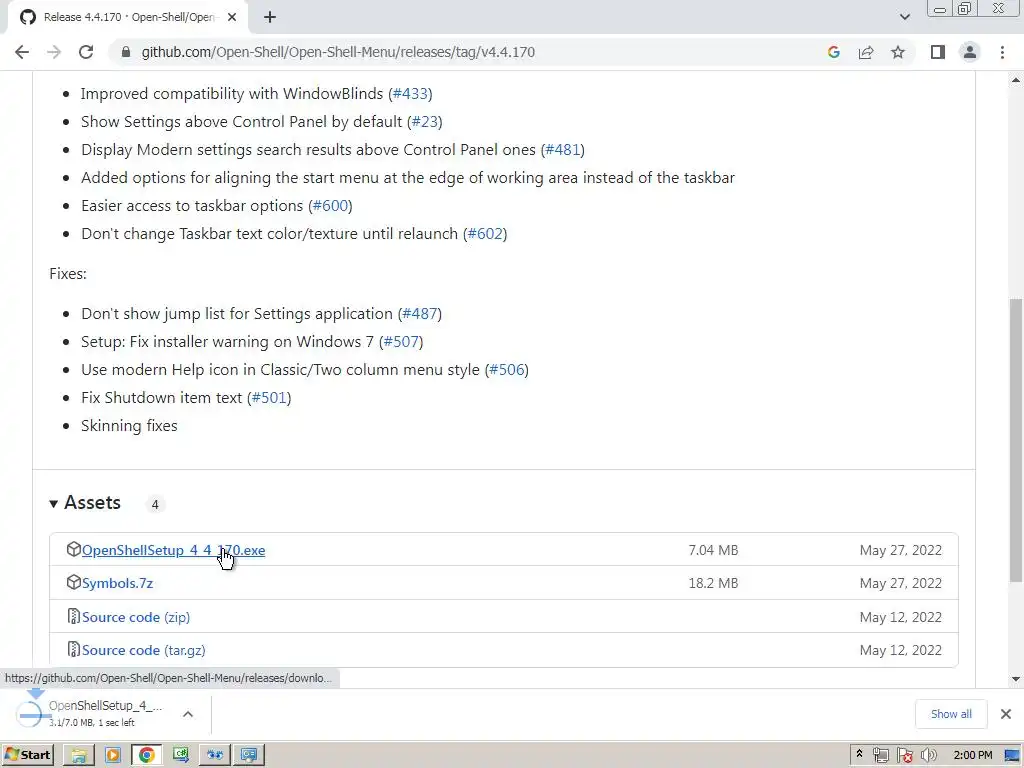Open the download item options chevron
The width and height of the screenshot is (1024, 768).
pyautogui.click(x=188, y=714)
